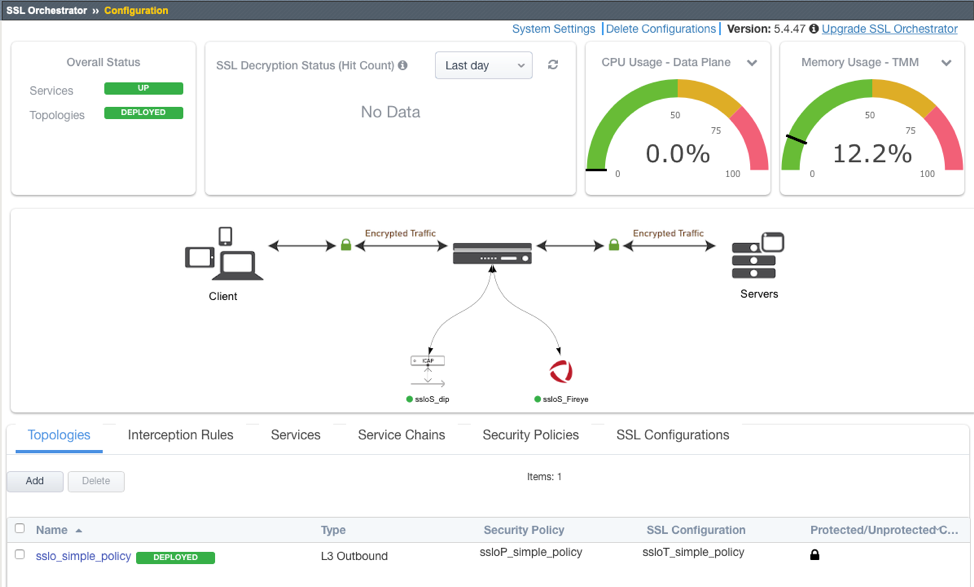Click the green lock icon near Servers
Viewport: 974px width, 587px height.
coord(614,245)
